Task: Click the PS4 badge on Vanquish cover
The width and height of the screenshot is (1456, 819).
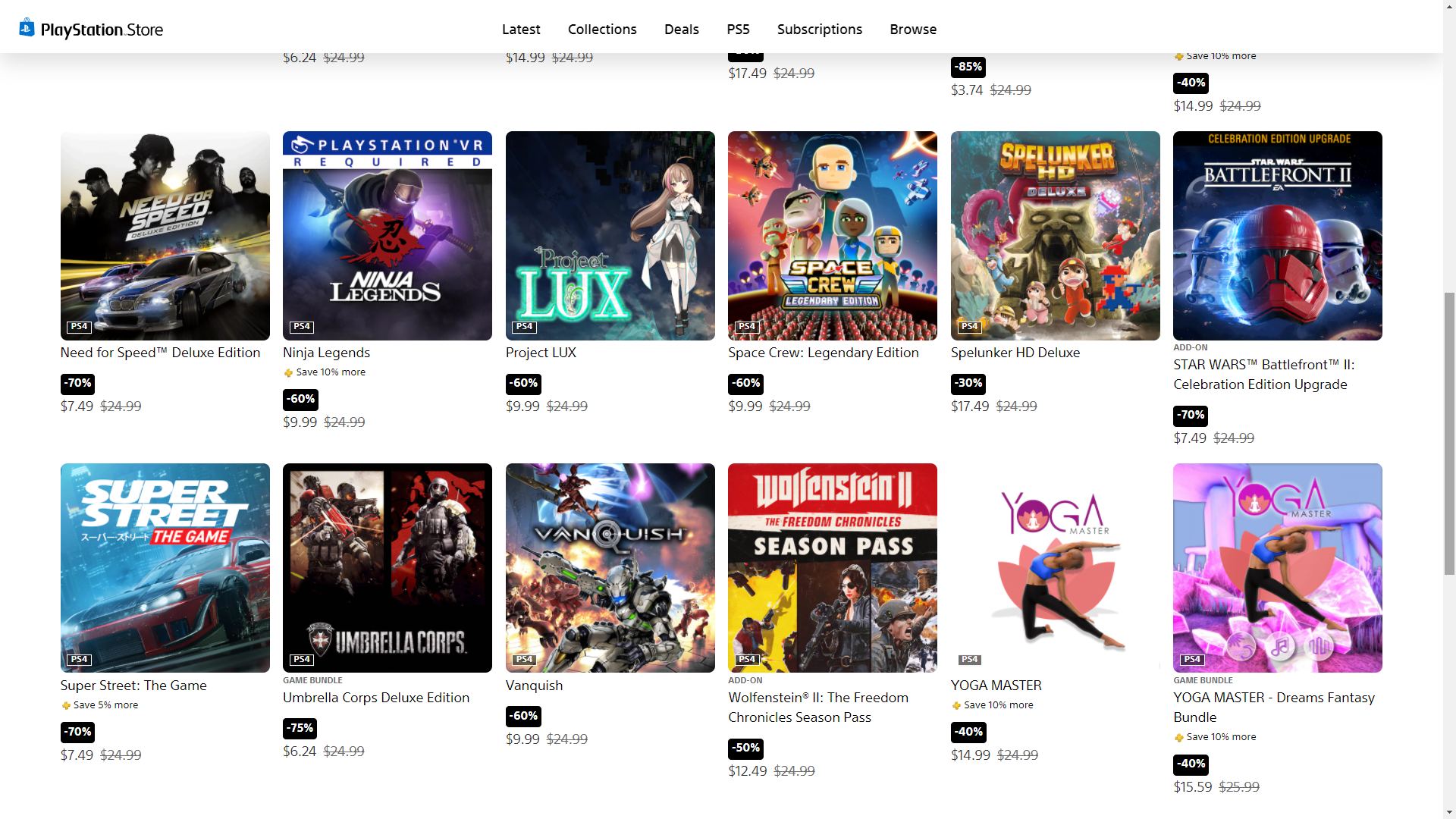Action: 524,659
